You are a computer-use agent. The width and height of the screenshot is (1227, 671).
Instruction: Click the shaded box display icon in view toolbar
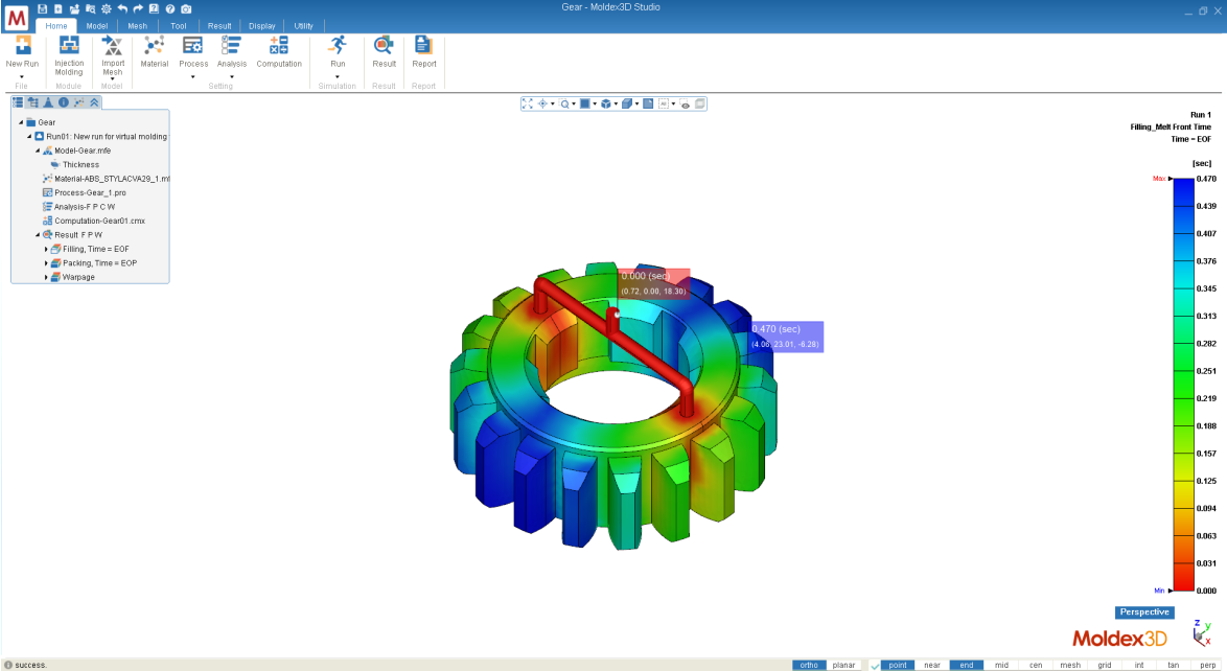pos(627,103)
